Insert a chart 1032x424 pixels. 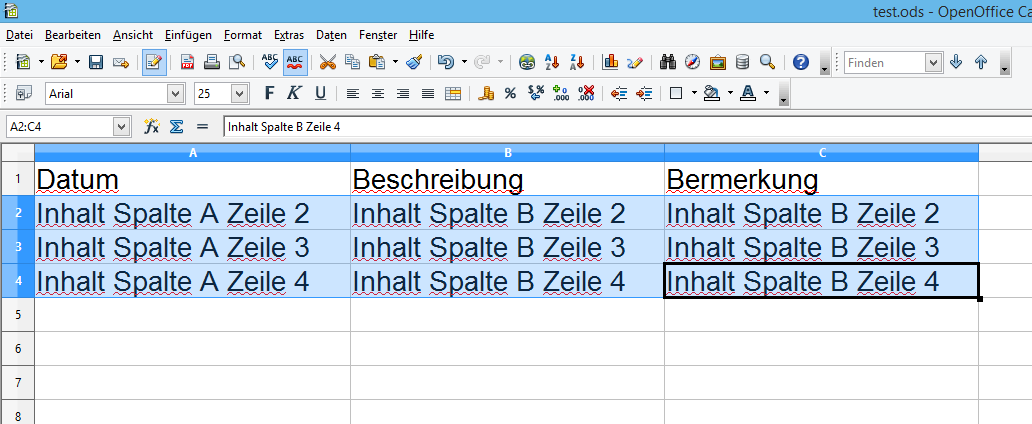(610, 62)
